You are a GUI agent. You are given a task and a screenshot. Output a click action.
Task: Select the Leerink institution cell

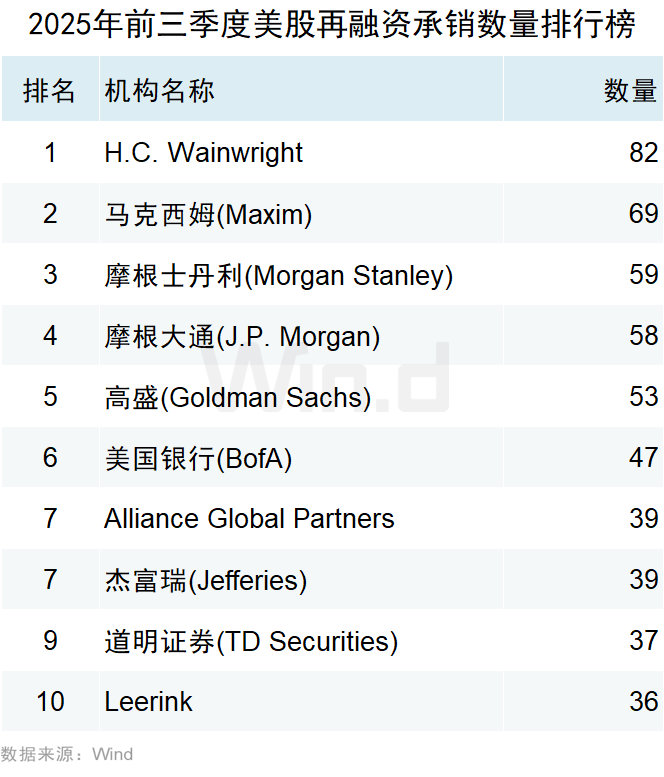click(x=148, y=702)
